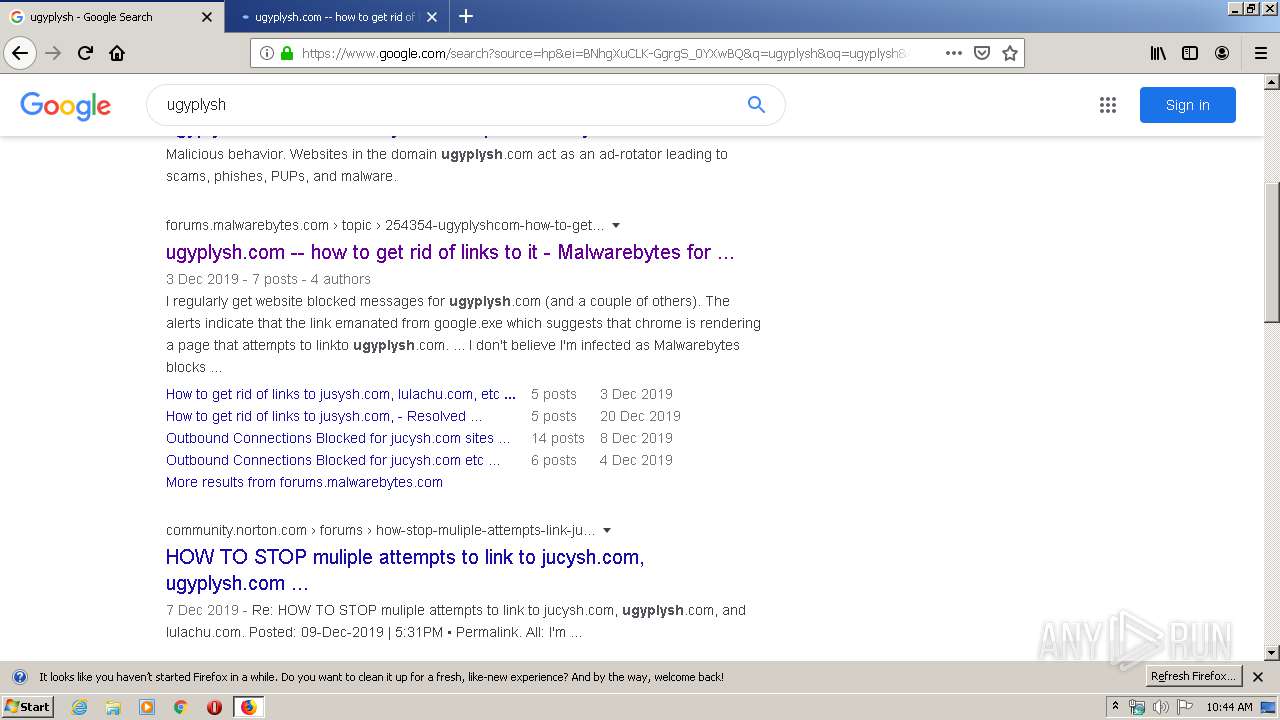Open How to get rid of links to jusysh.com, lulachu.com link
The image size is (1280, 720).
pyautogui.click(x=341, y=394)
